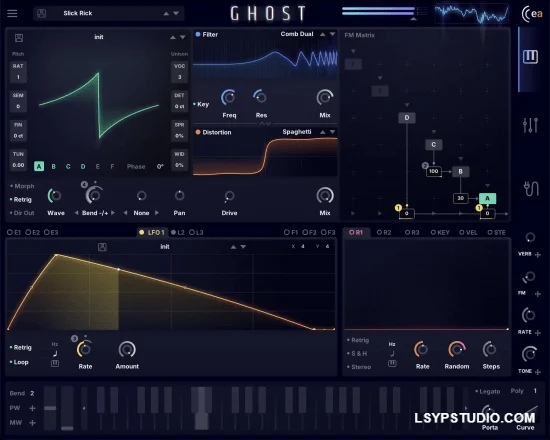Toggle filter Key tracking
Screen dimensions: 550x440
pyautogui.click(x=201, y=104)
